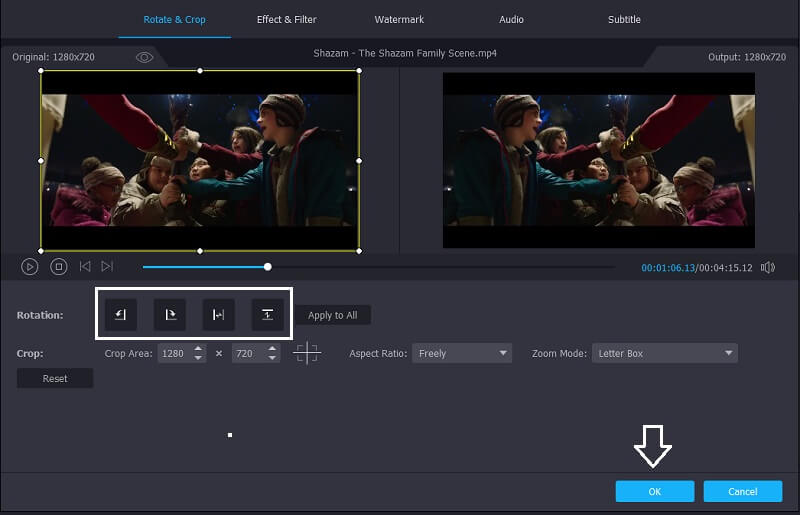Screen dimensions: 800x515
Task: Click the playback progress slider handle
Action: [x=268, y=267]
